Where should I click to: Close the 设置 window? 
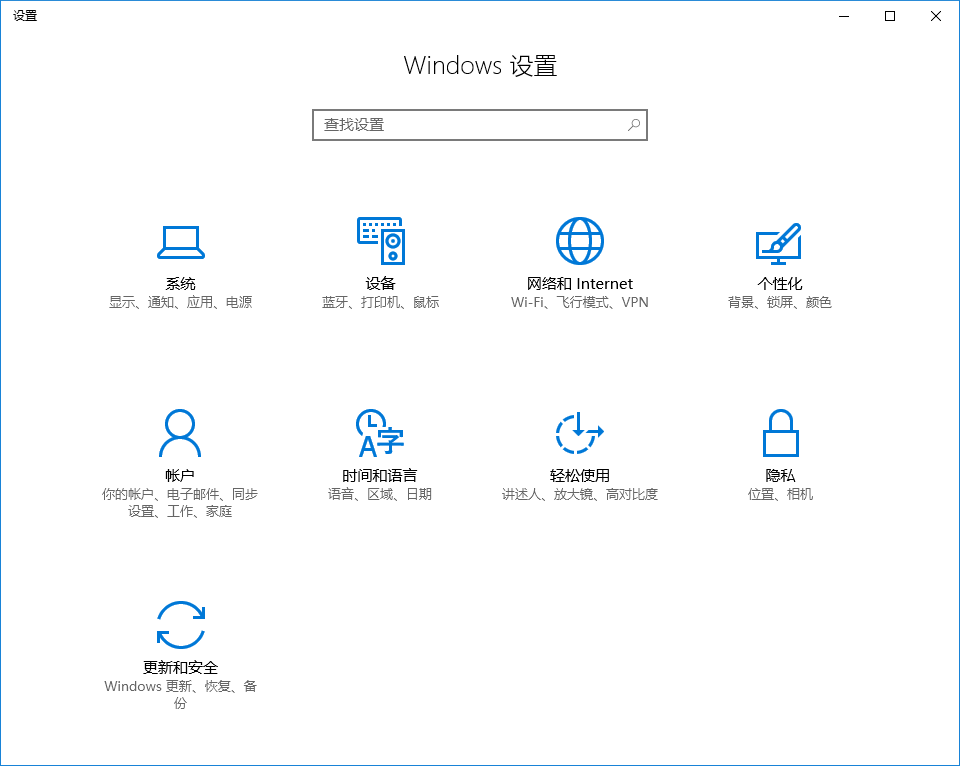(x=936, y=17)
